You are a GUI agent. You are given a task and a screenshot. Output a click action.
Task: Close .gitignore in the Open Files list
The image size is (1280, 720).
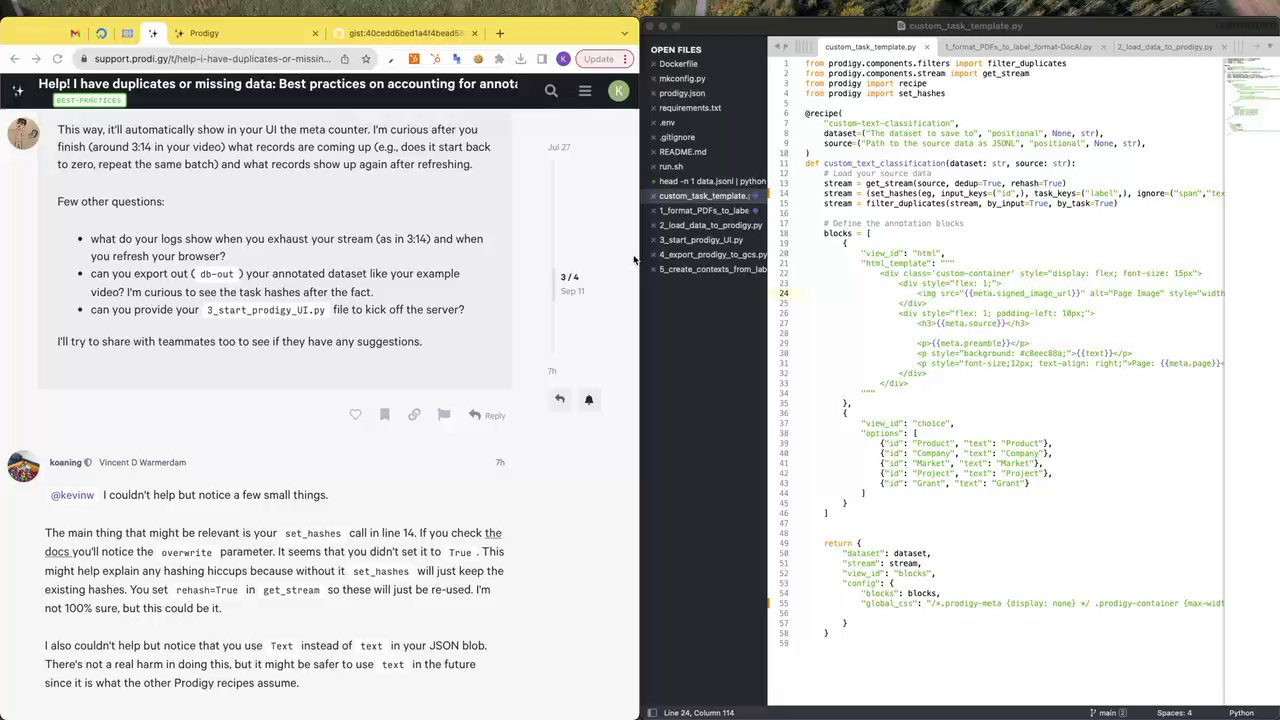tap(653, 137)
